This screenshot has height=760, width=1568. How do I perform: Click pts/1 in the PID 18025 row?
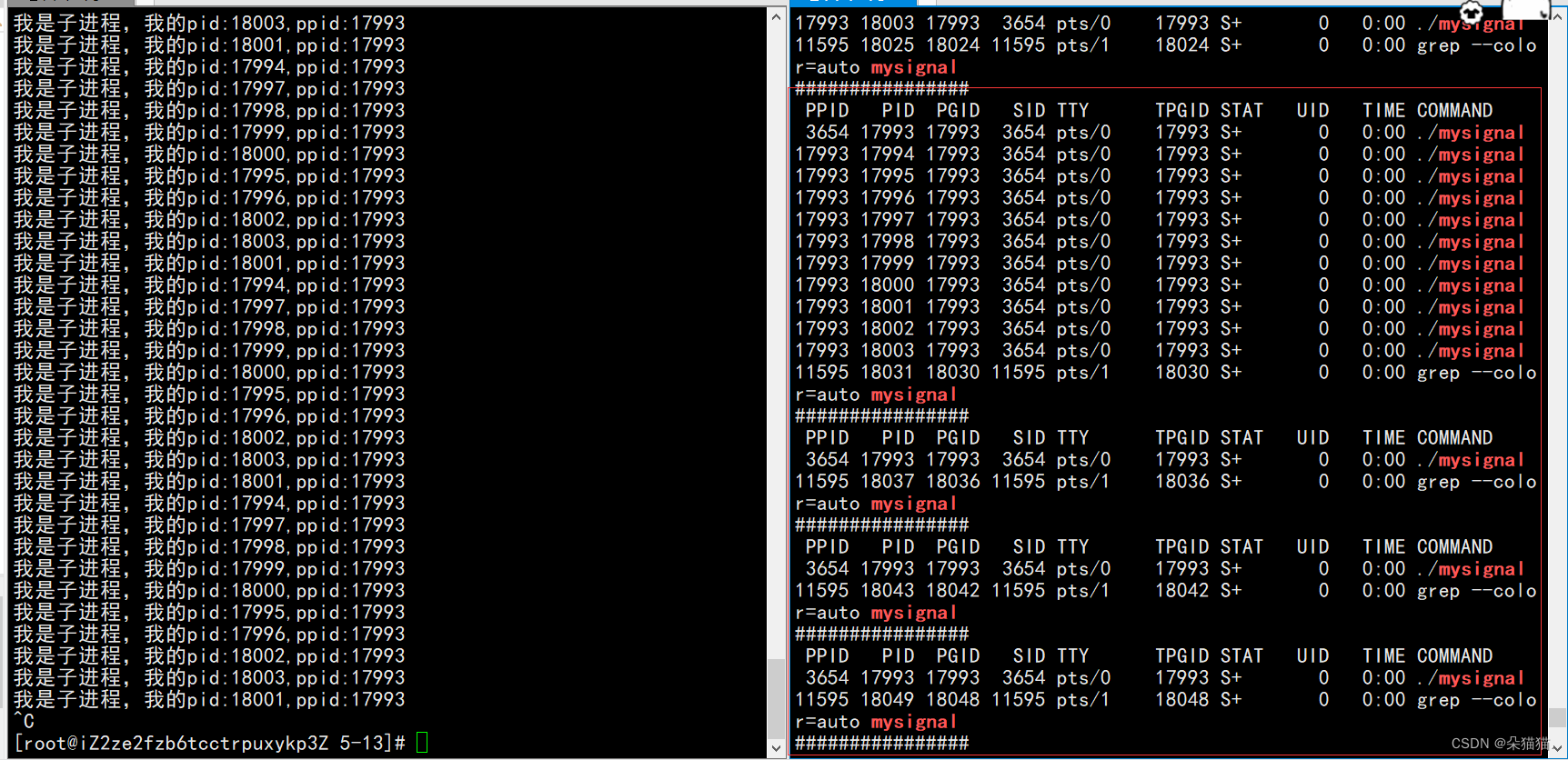(1083, 45)
